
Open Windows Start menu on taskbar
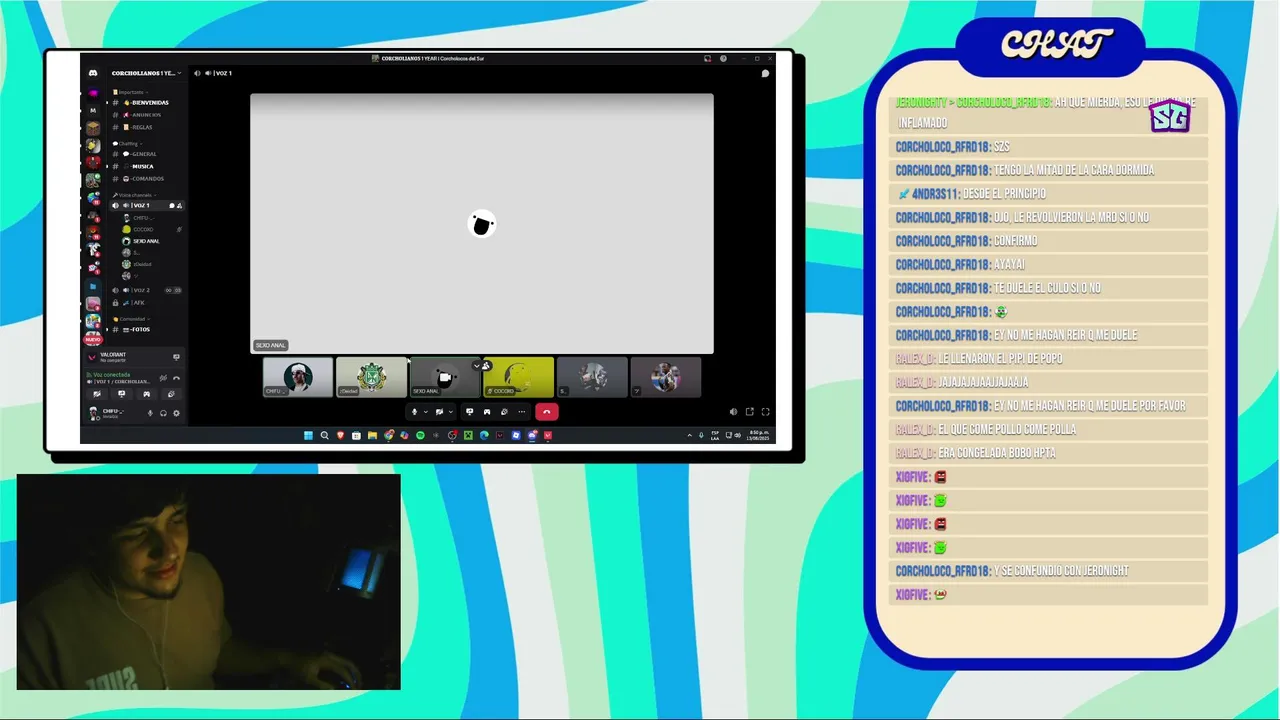point(308,435)
